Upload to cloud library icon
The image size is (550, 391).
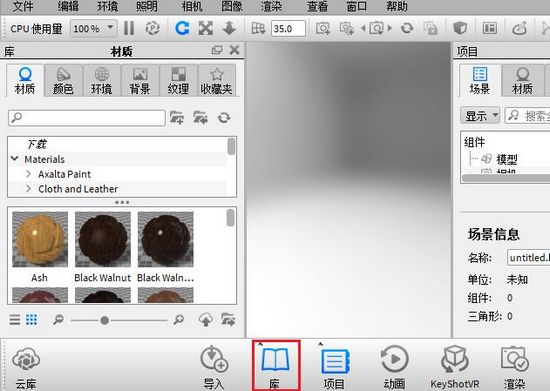(206, 319)
